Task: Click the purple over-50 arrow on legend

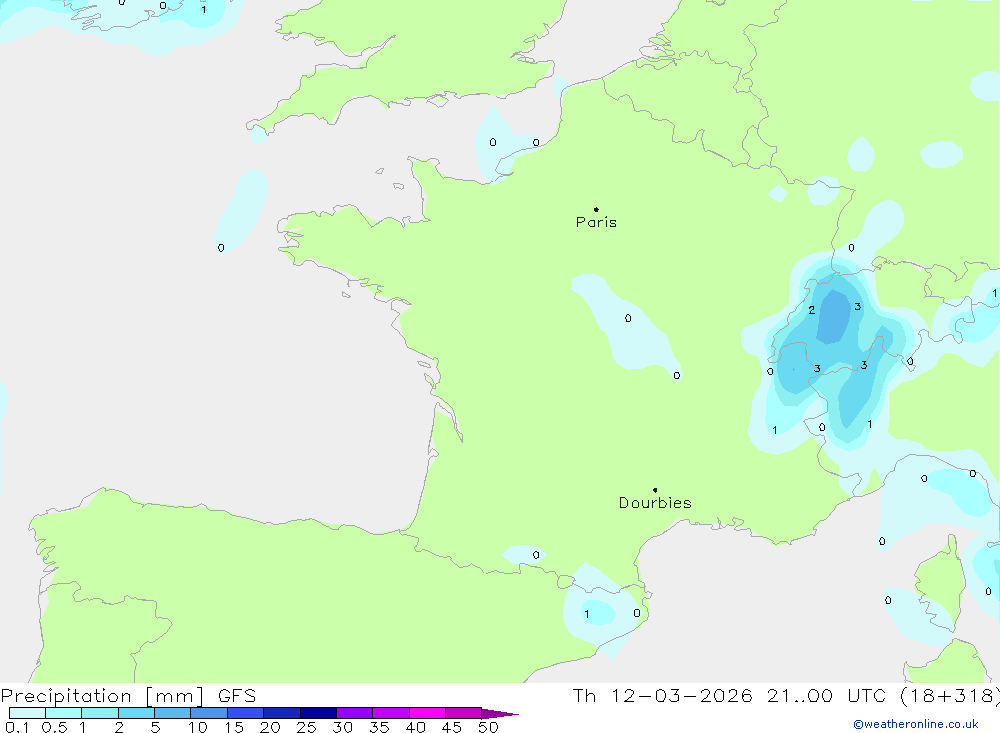Action: pyautogui.click(x=500, y=714)
